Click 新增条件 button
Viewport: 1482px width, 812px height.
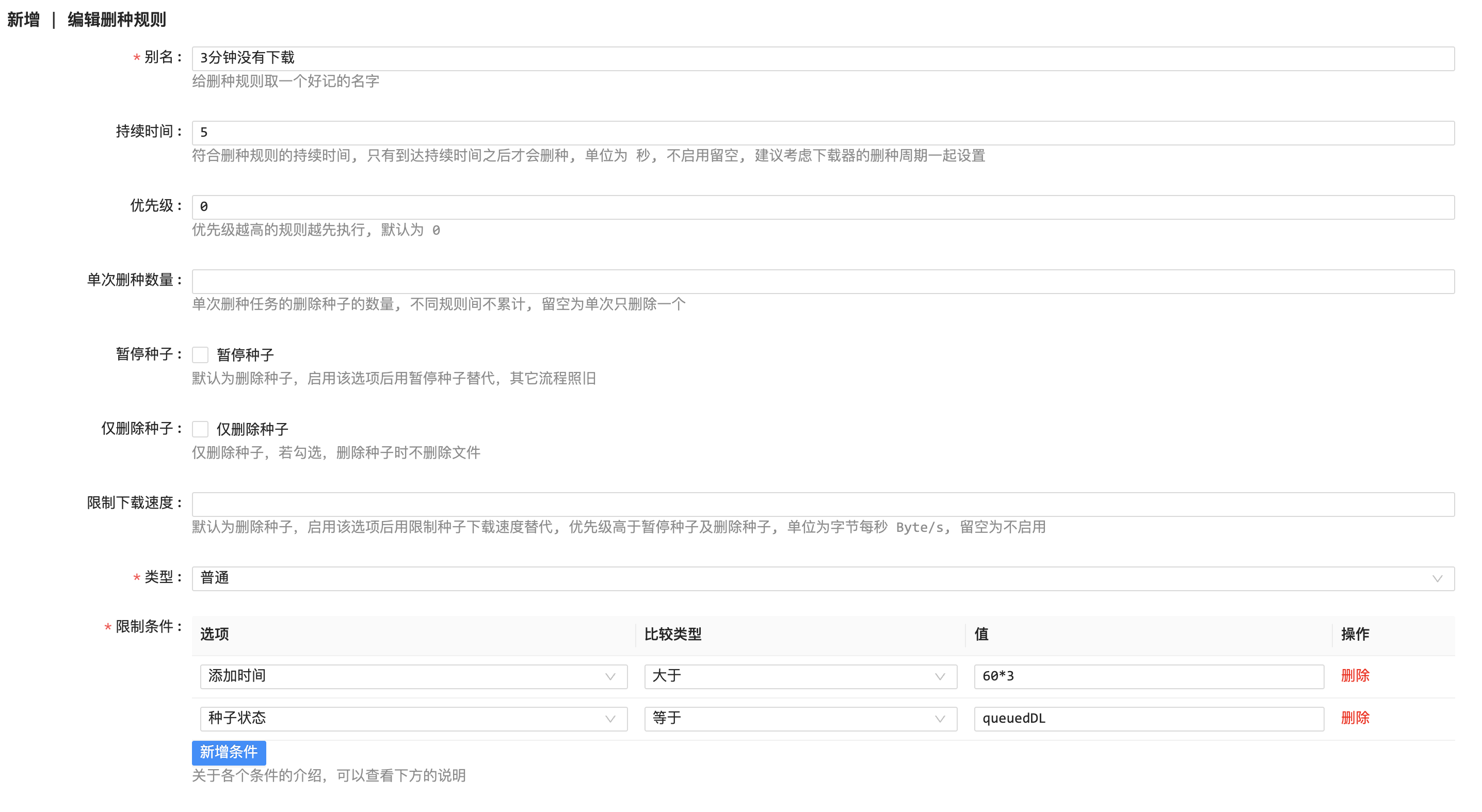point(229,752)
